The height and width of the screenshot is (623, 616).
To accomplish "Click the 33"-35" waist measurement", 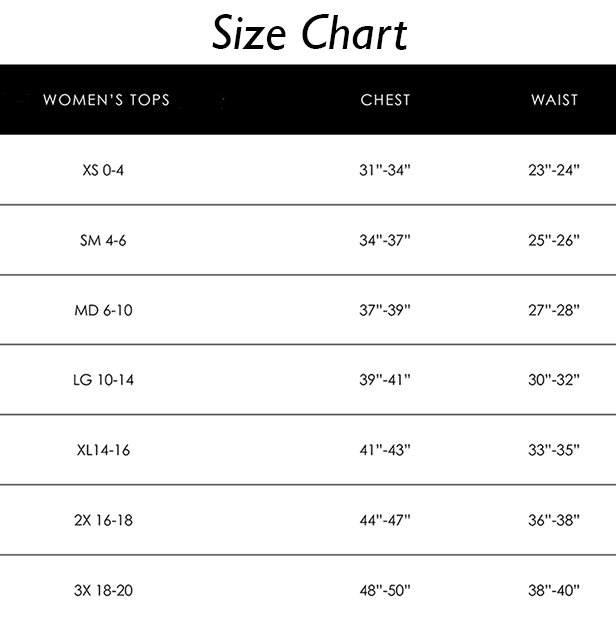I will (554, 450).
